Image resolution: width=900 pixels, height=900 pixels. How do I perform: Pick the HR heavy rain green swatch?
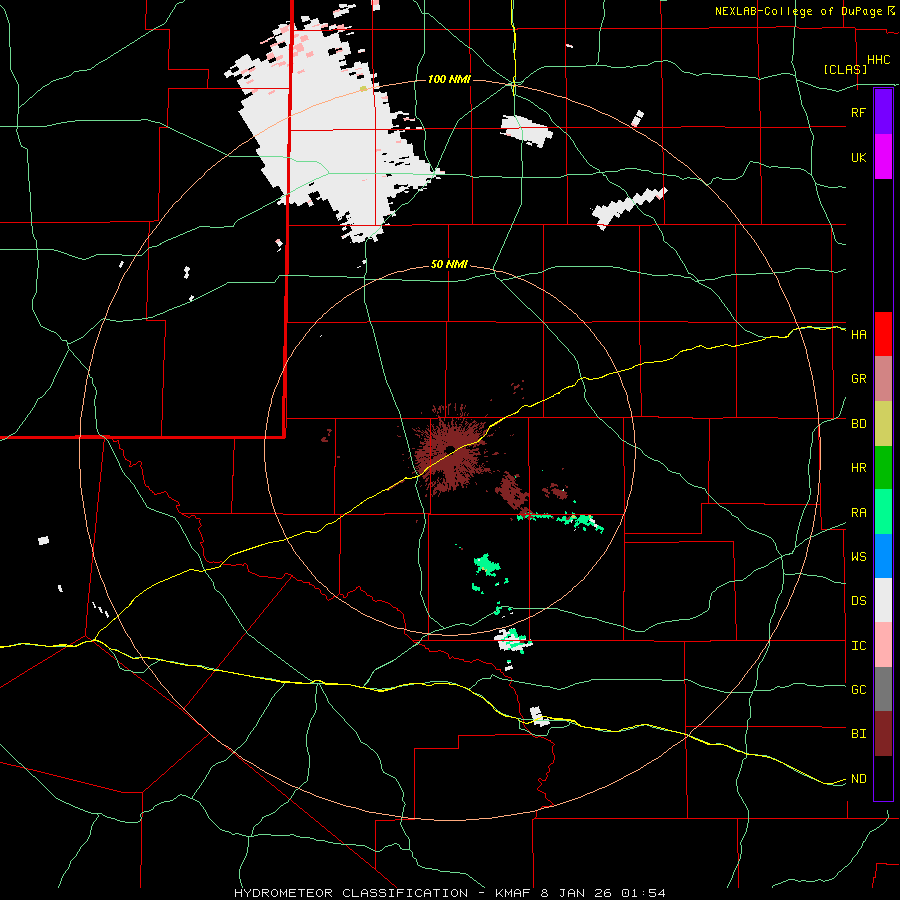pyautogui.click(x=883, y=468)
